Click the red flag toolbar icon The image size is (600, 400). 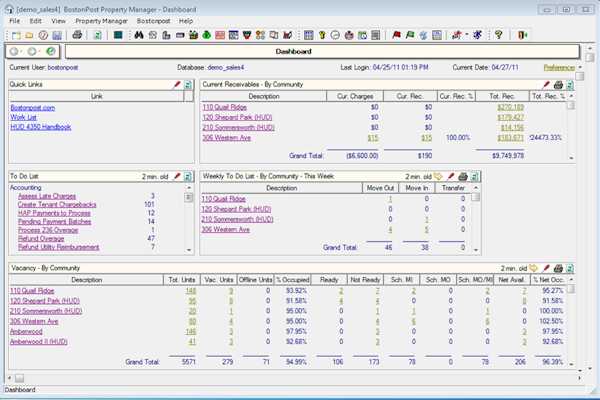coord(396,35)
